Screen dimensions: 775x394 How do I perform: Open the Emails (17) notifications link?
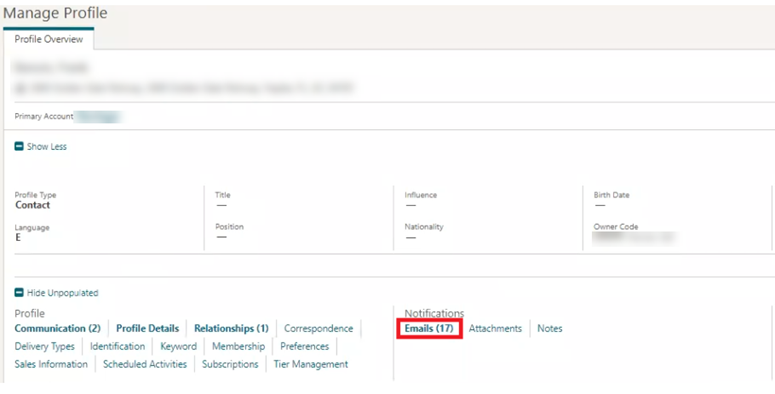pyautogui.click(x=429, y=329)
